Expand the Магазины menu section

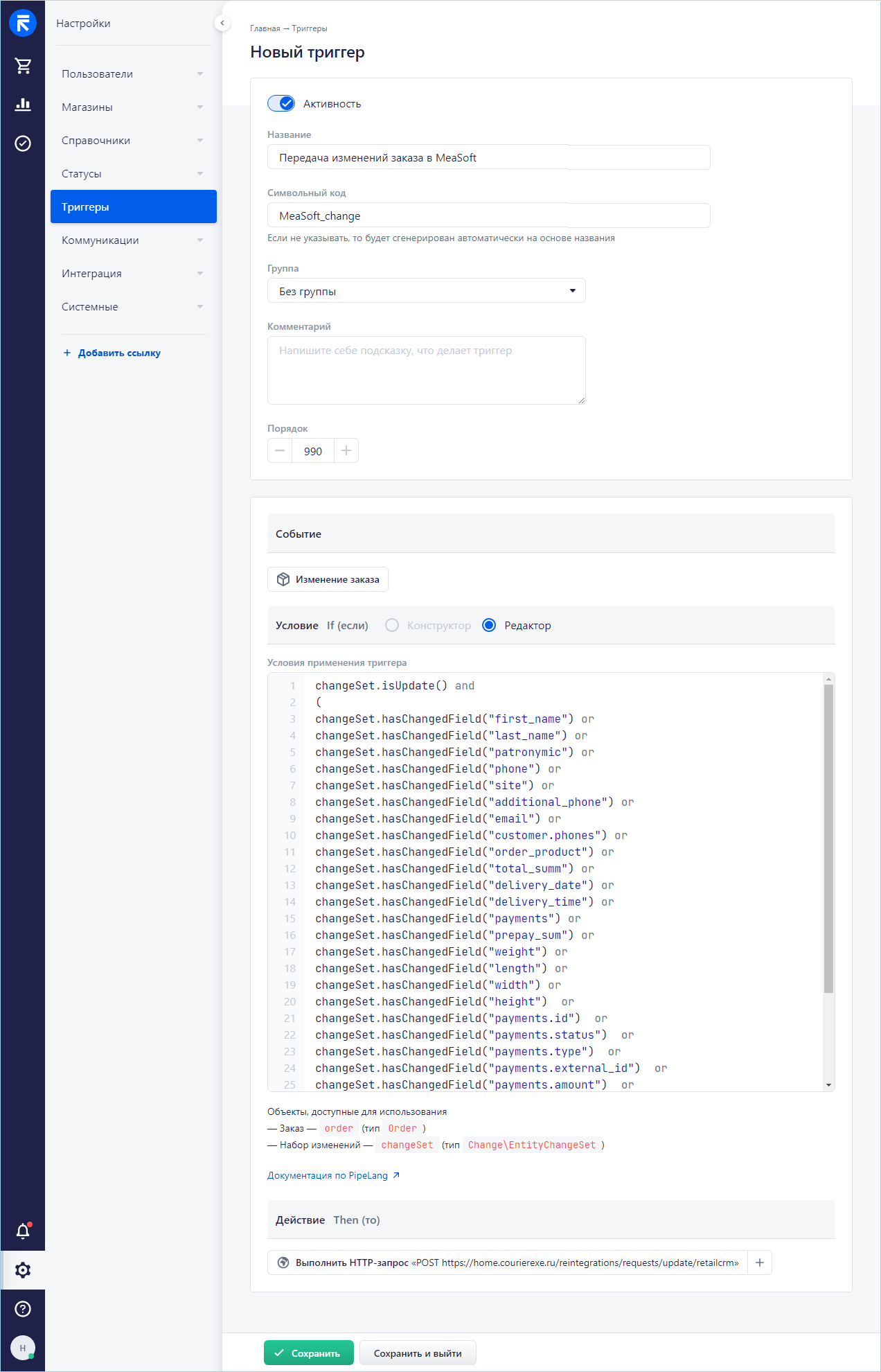(x=133, y=107)
